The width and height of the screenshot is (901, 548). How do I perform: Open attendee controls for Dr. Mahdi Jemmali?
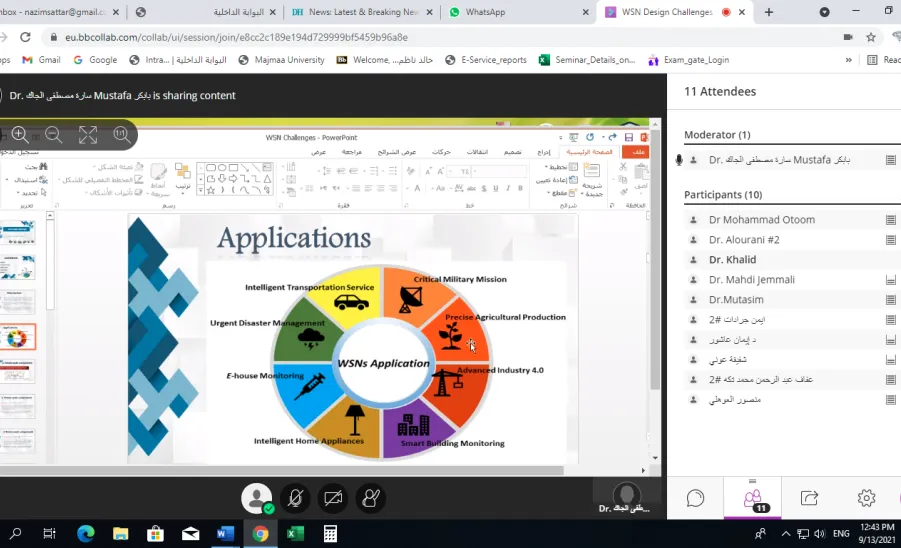click(x=890, y=280)
